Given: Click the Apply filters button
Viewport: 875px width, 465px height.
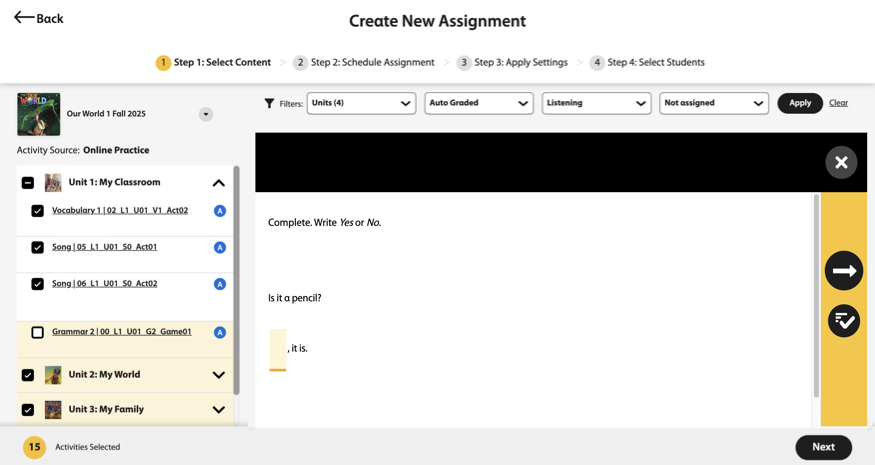Looking at the screenshot, I should 800,103.
